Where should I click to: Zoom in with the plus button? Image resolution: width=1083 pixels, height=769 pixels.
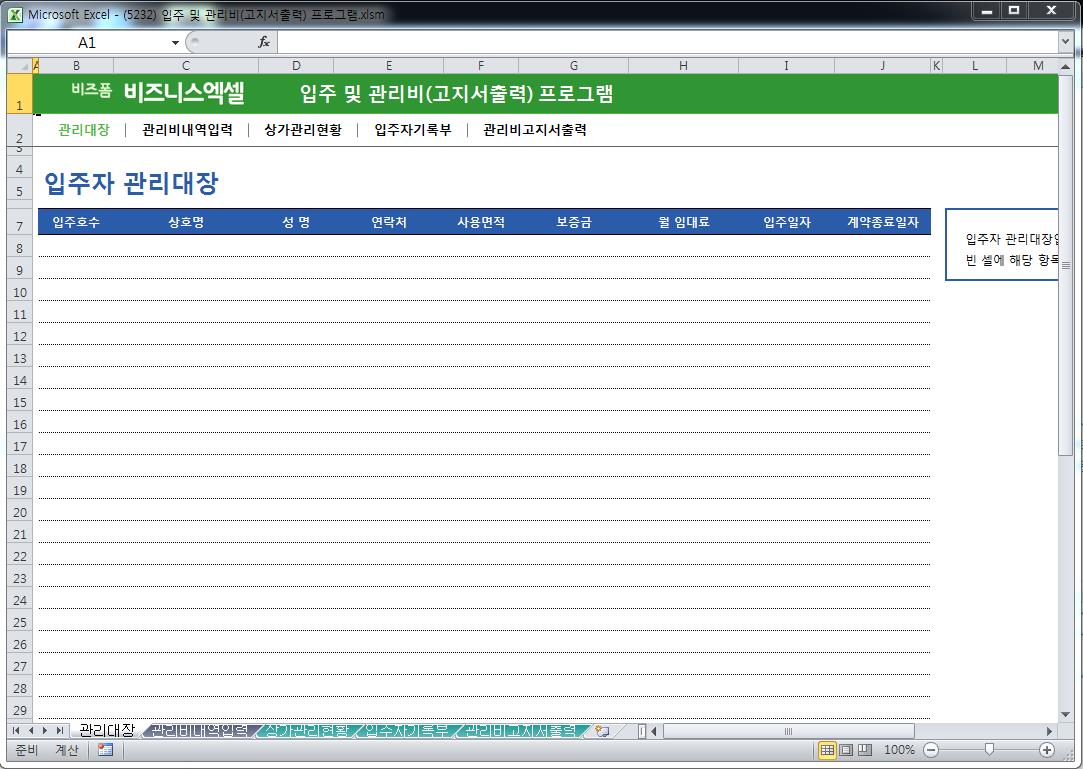pyautogui.click(x=1046, y=750)
